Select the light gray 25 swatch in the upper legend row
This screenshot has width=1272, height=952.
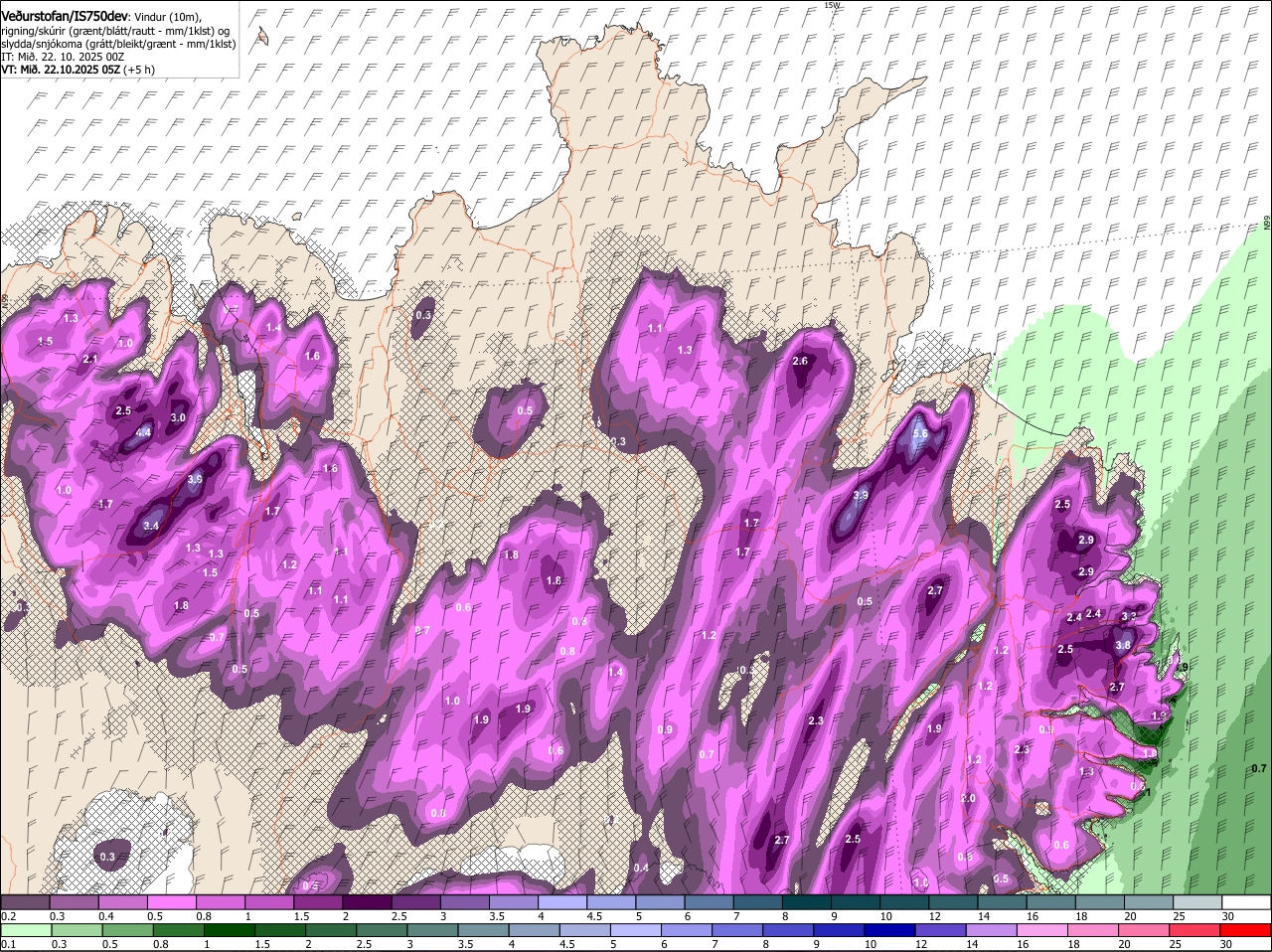[x=1198, y=902]
